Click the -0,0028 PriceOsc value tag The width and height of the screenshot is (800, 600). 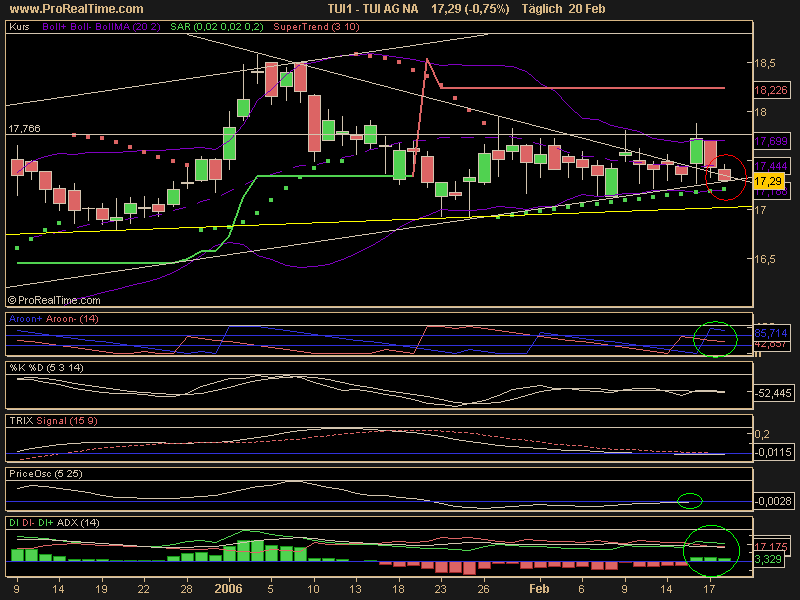point(773,501)
